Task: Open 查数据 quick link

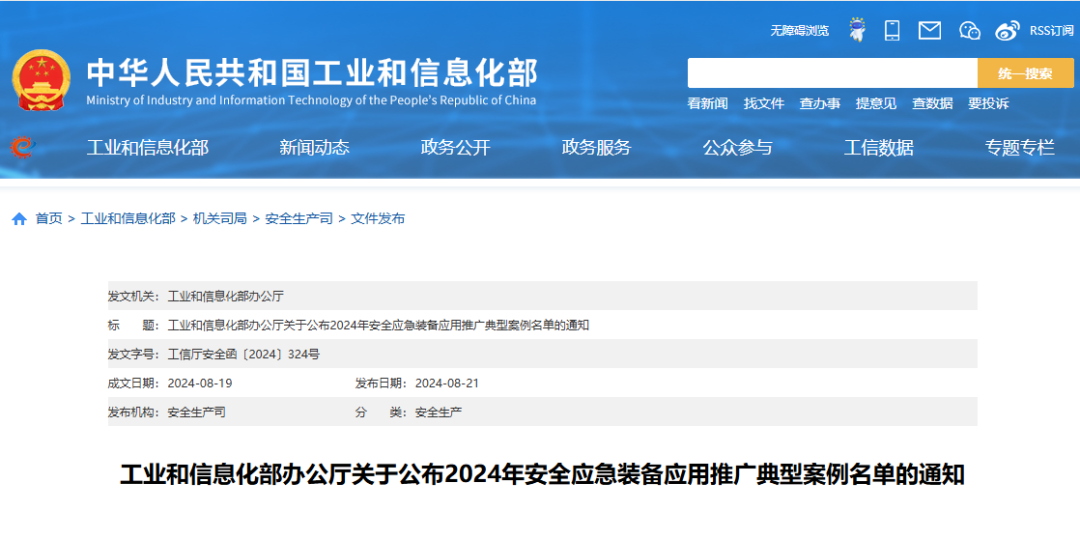Action: point(933,103)
